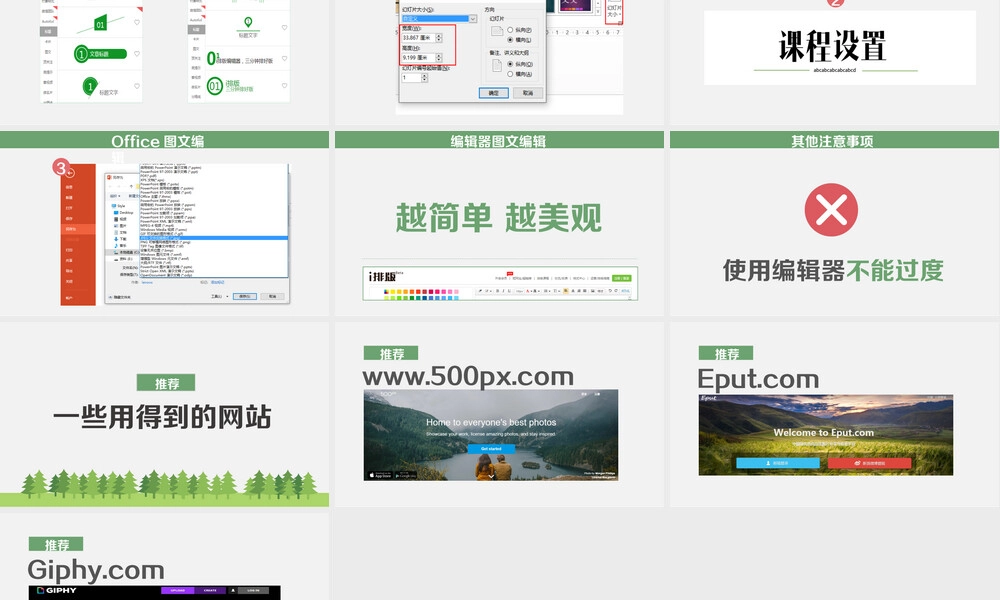This screenshot has height=600, width=1000.
Task: Click the Save button in Save As dialog
Action: [245, 296]
